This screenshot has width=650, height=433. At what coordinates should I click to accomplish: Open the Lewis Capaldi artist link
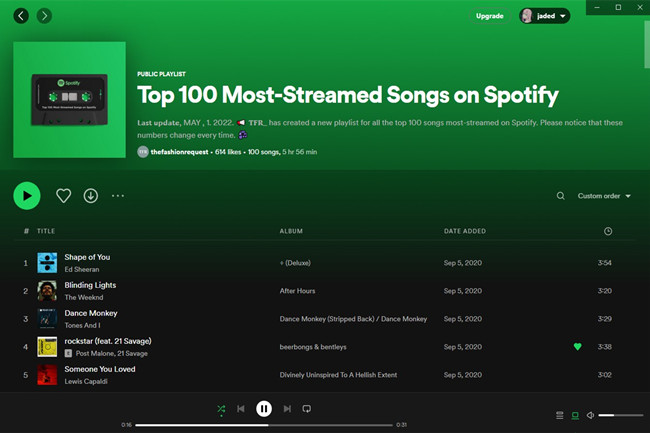(86, 381)
